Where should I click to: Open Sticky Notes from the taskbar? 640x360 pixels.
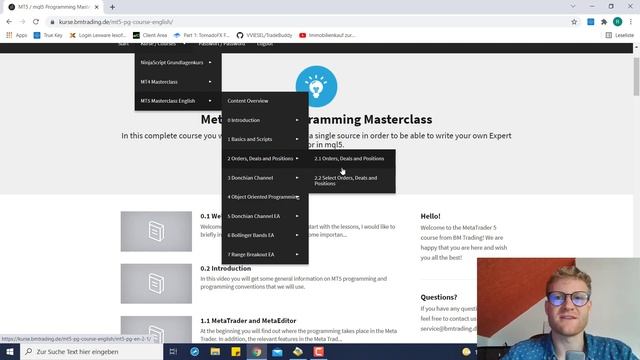[x=236, y=351]
